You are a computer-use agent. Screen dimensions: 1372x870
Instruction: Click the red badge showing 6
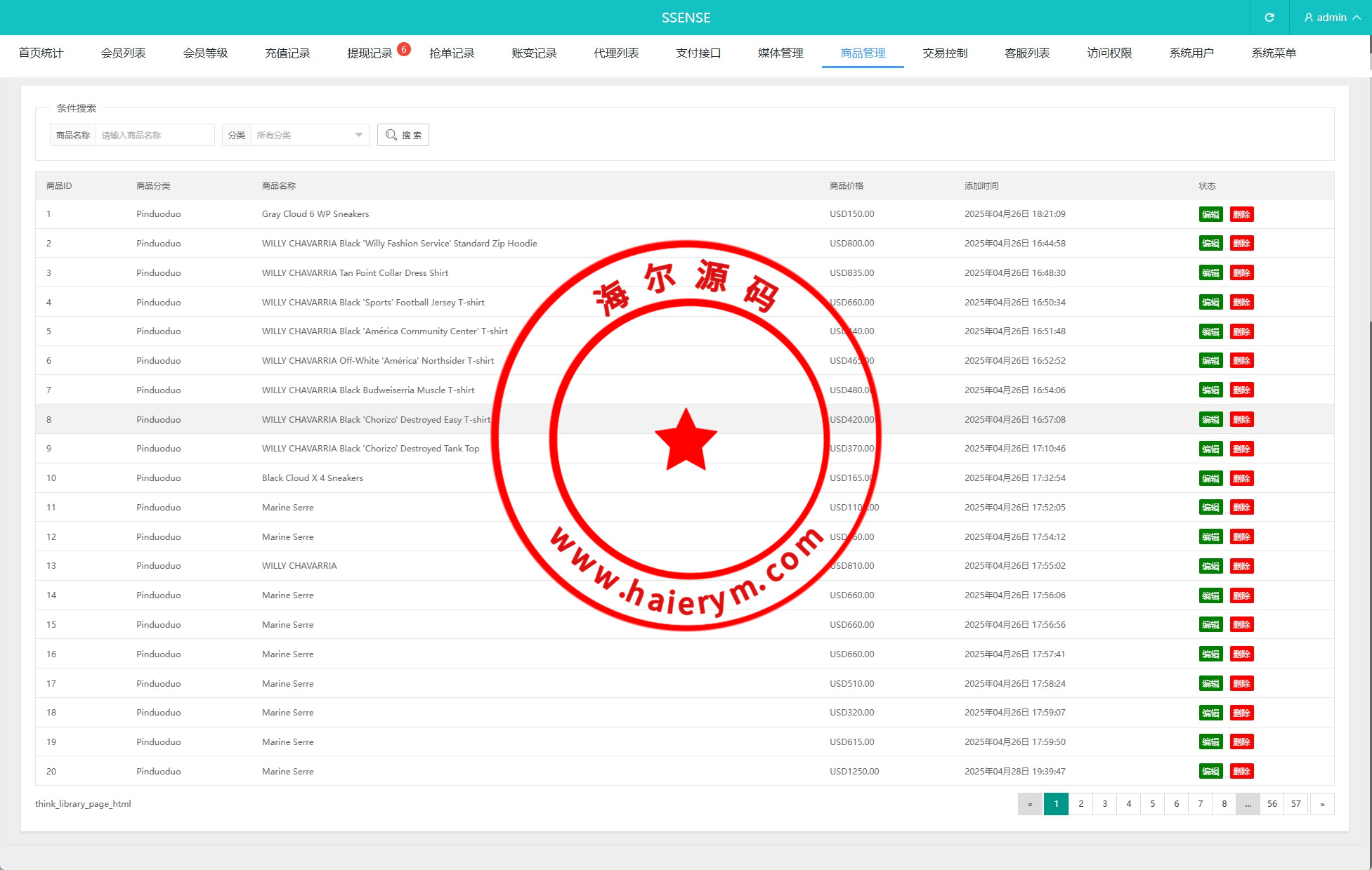[x=404, y=49]
